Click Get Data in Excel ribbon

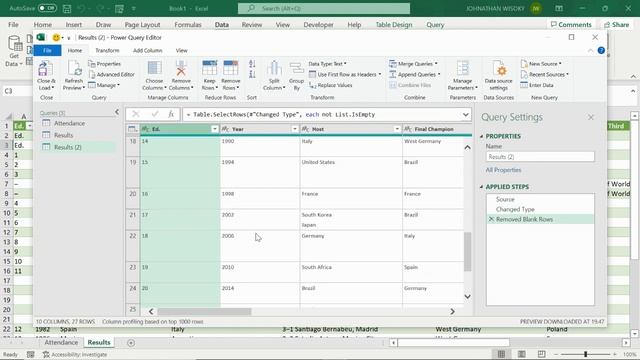tap(15, 52)
